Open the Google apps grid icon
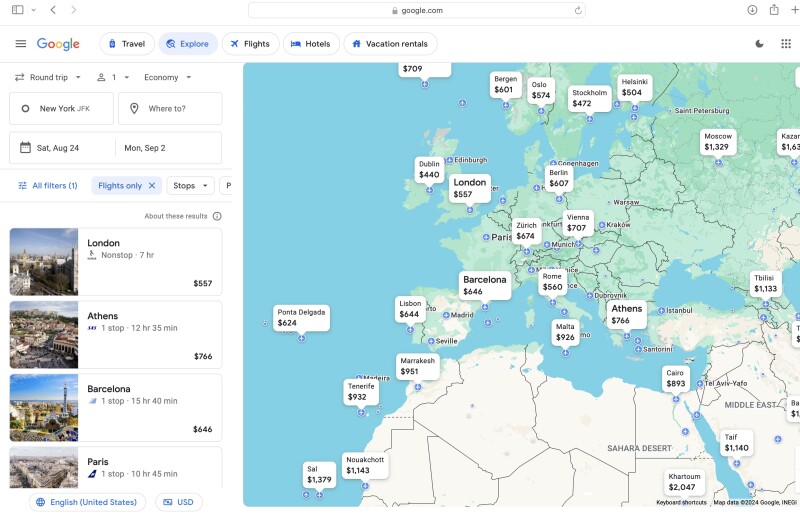 pyautogui.click(x=785, y=44)
